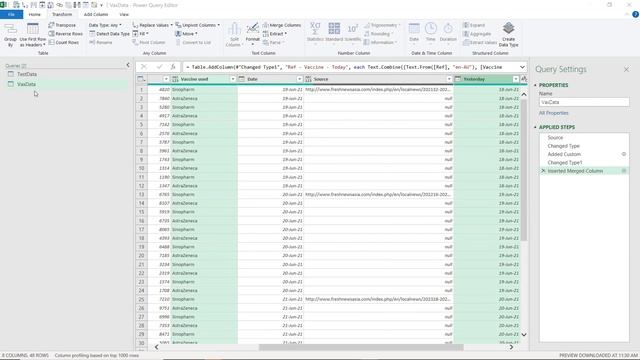Click the table corner menu icon
The image size is (640, 360).
click(141, 79)
